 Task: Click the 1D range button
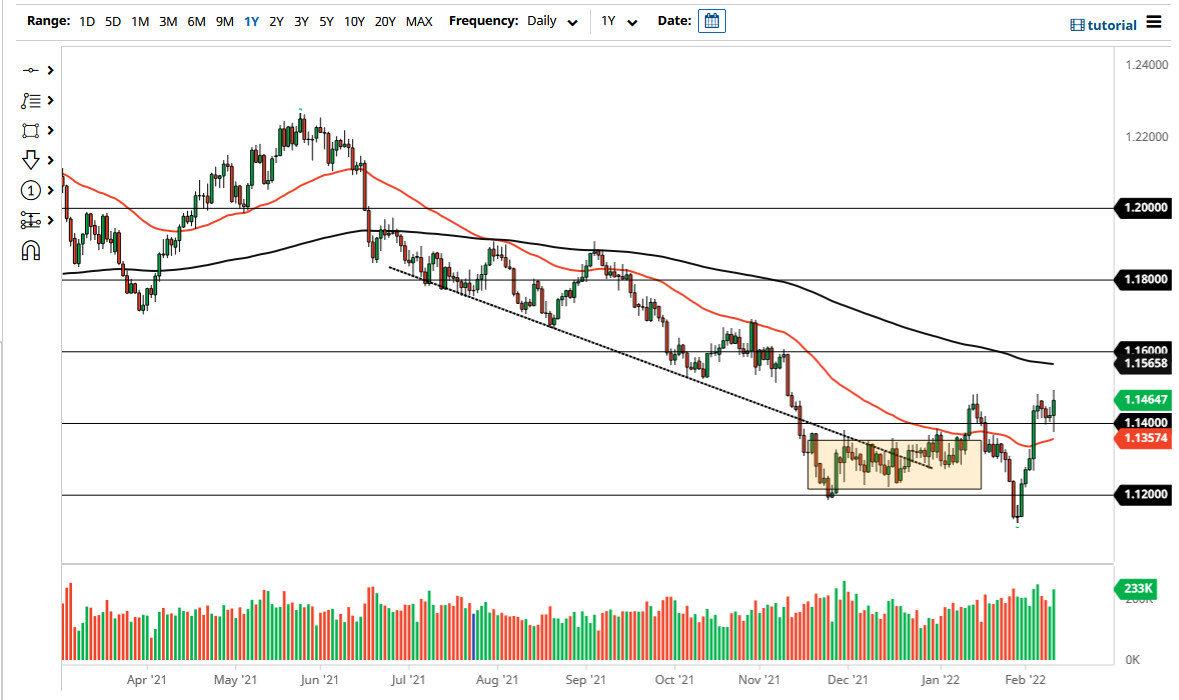point(86,20)
